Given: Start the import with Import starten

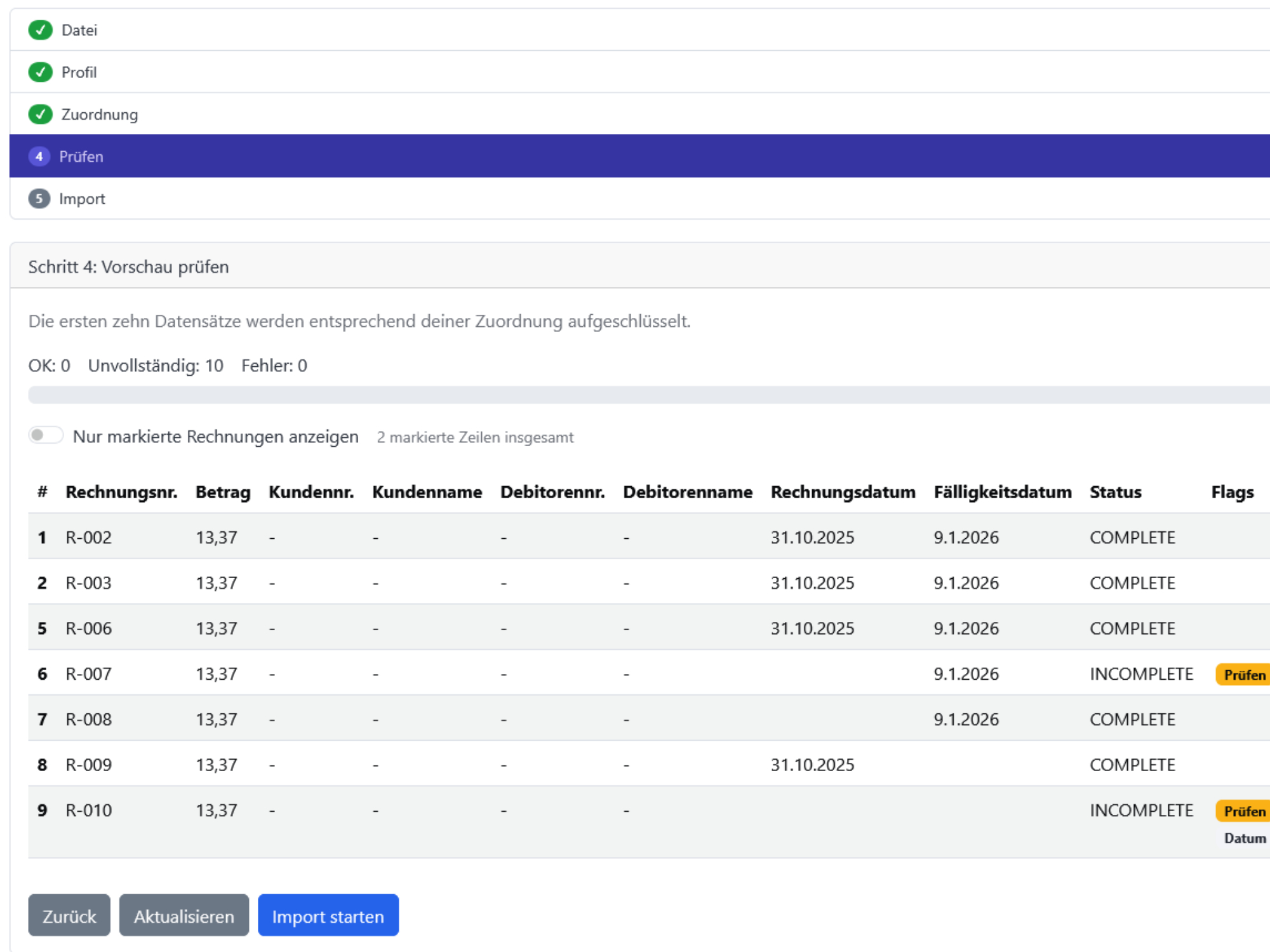Looking at the screenshot, I should pos(328,915).
